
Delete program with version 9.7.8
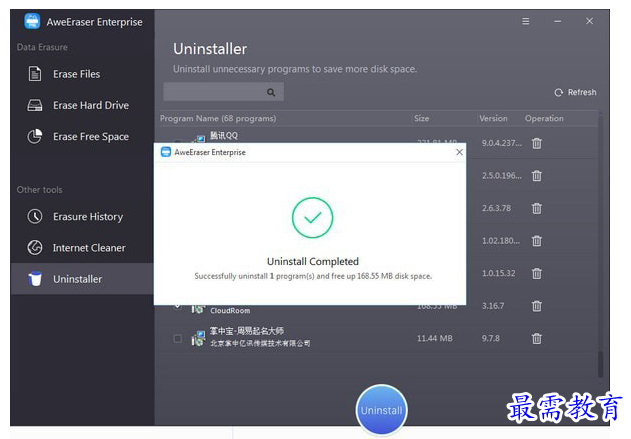(537, 339)
